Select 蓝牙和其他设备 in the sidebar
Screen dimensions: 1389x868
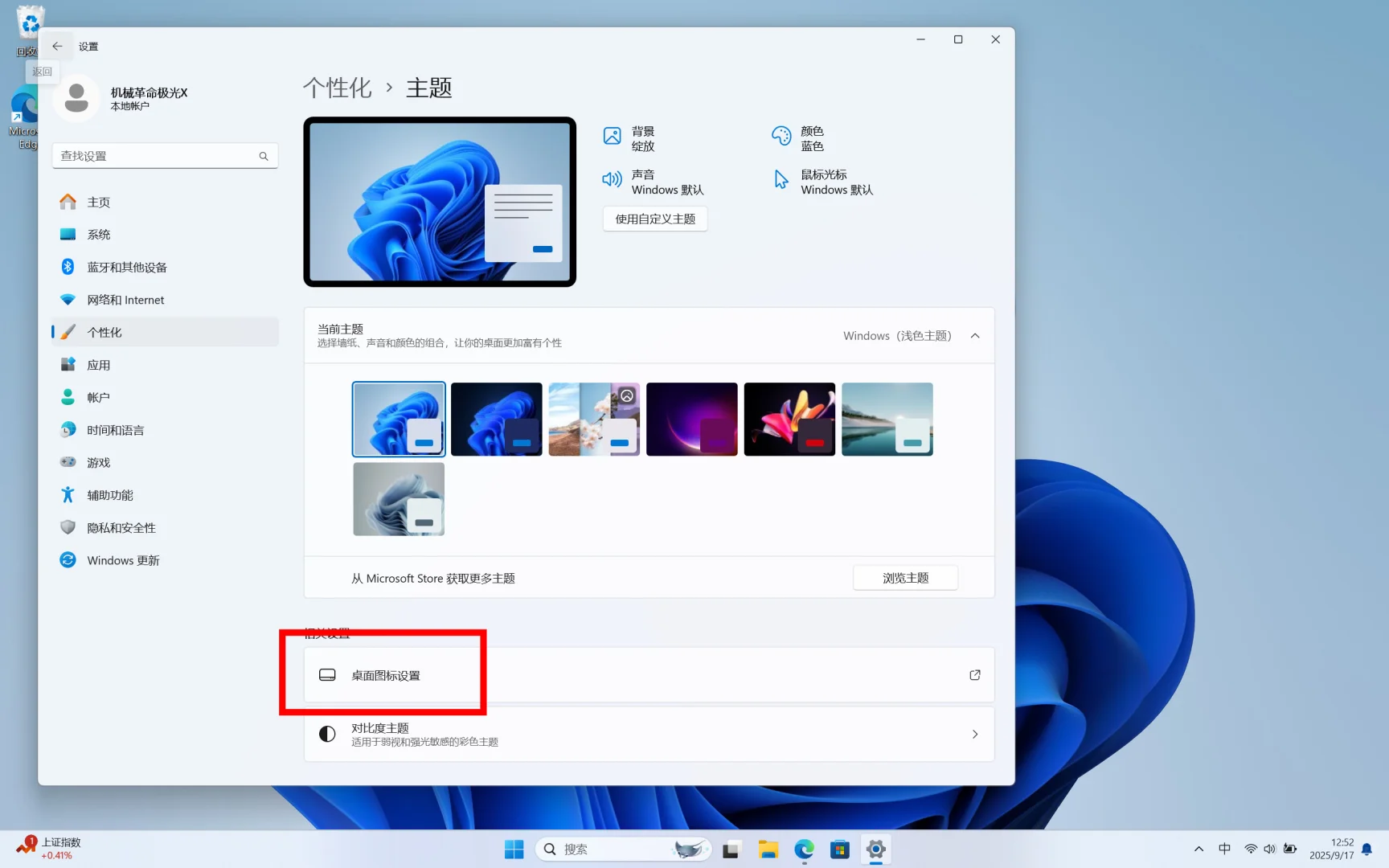(127, 266)
